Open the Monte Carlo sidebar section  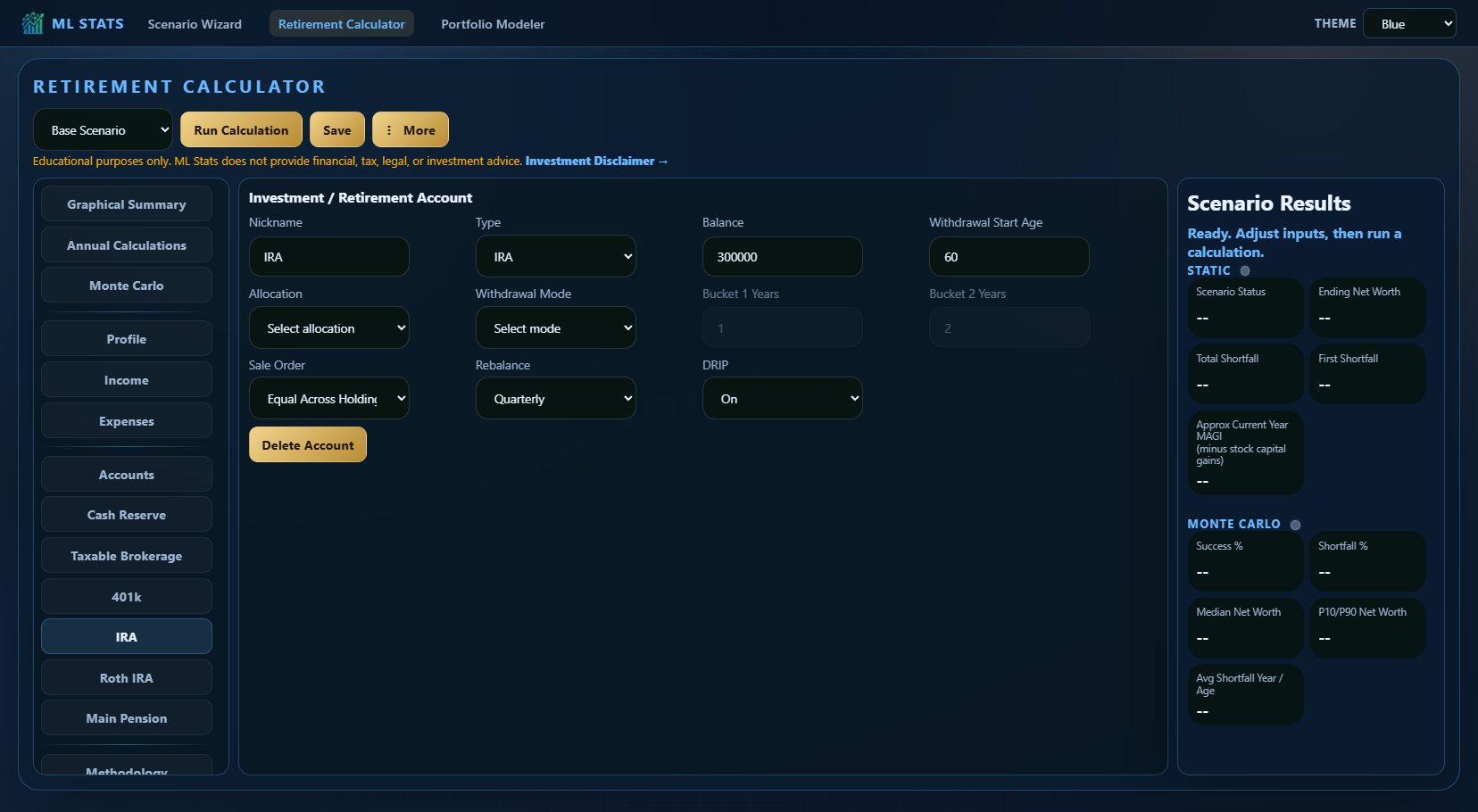127,286
